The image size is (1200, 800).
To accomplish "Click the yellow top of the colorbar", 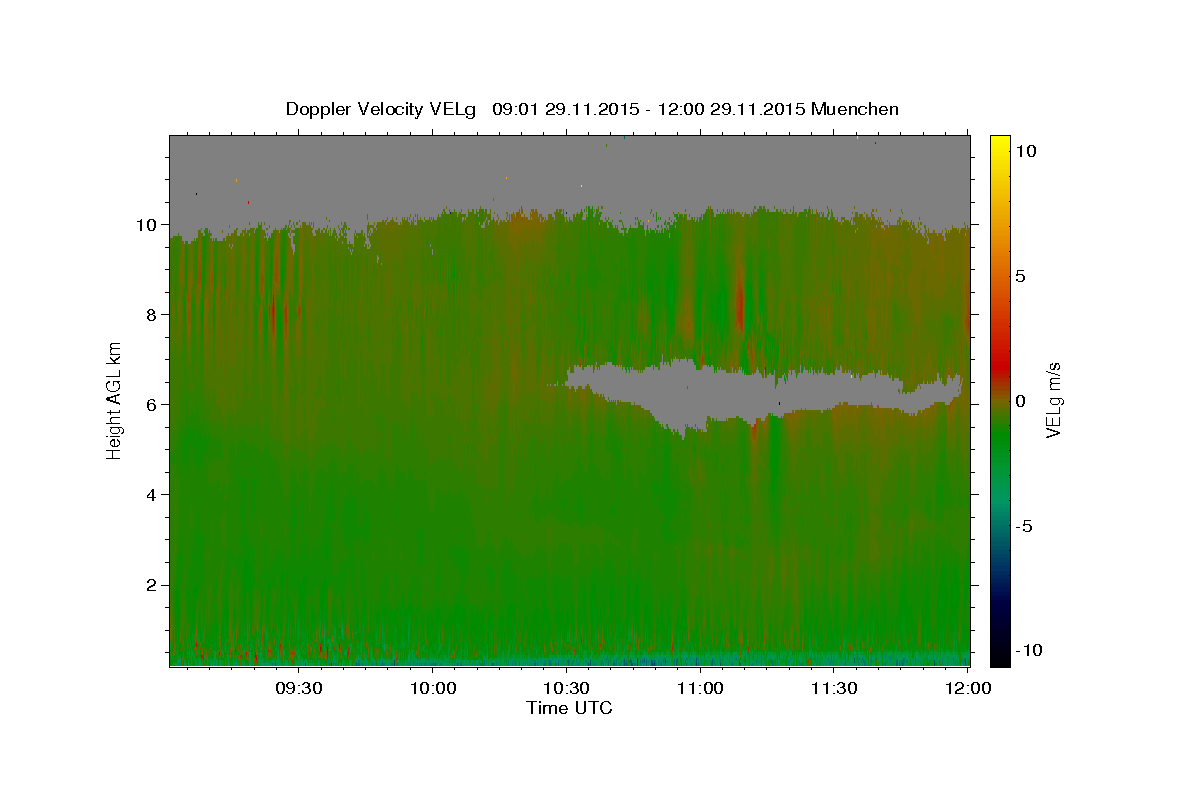I will click(999, 142).
